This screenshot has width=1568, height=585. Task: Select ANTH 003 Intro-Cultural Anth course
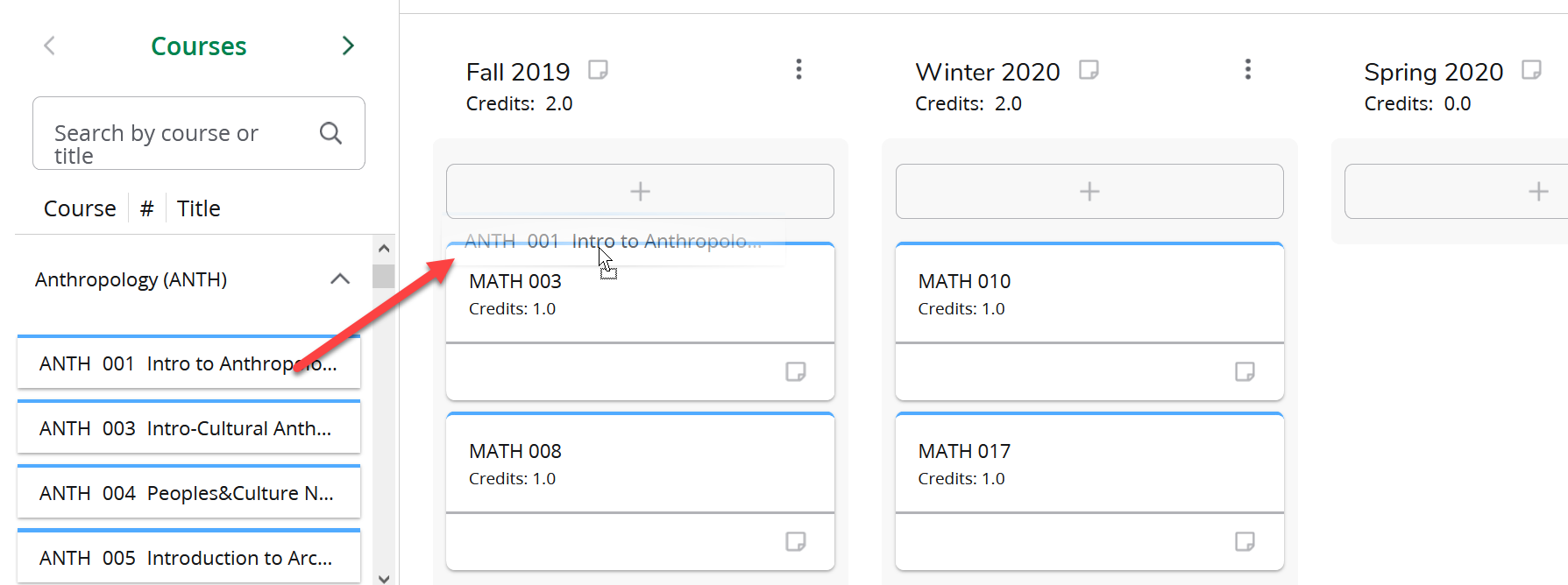pos(188,428)
